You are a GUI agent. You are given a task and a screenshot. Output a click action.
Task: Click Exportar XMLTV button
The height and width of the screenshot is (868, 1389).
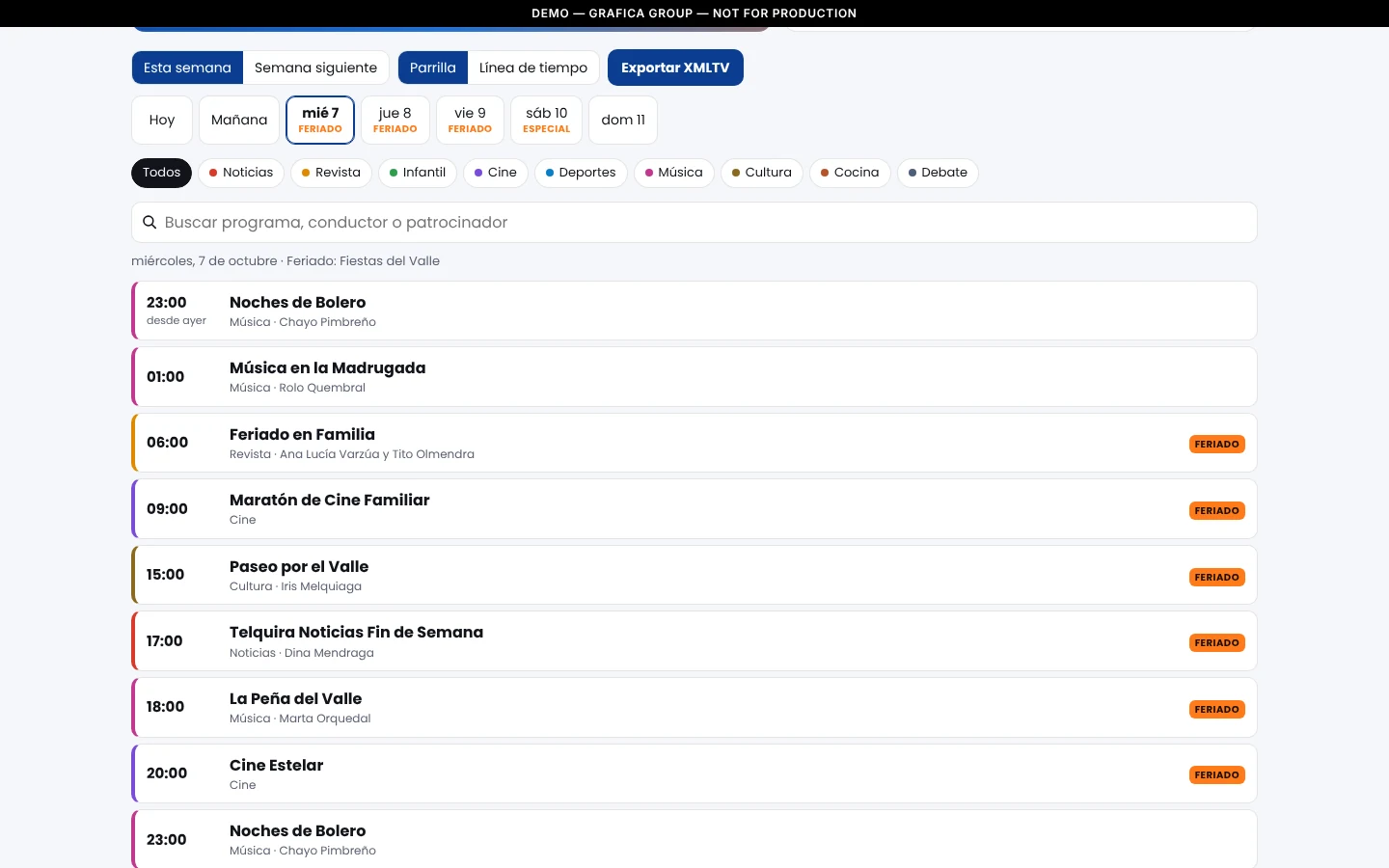[x=675, y=68]
